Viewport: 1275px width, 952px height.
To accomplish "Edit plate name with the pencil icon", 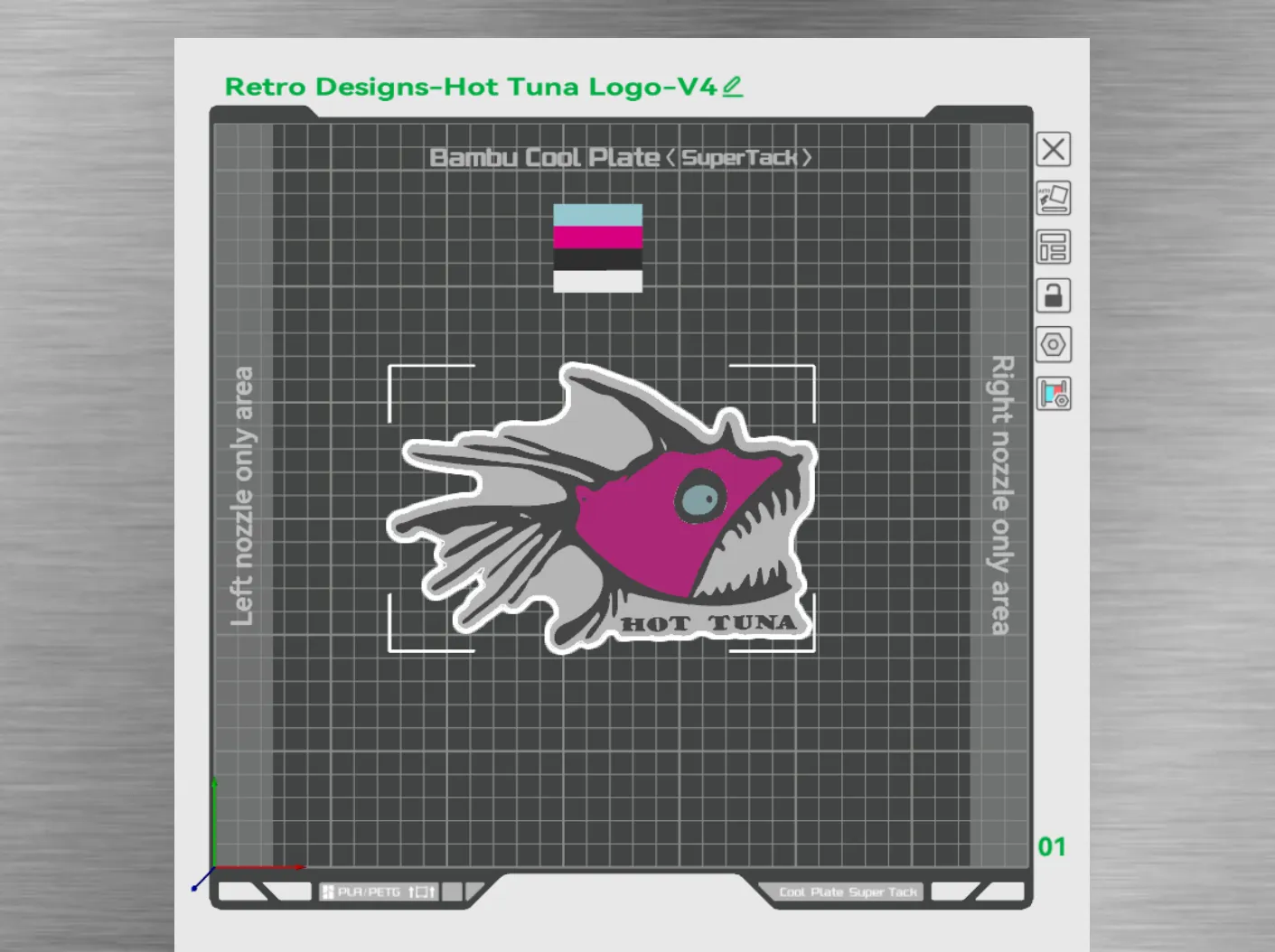I will (733, 87).
